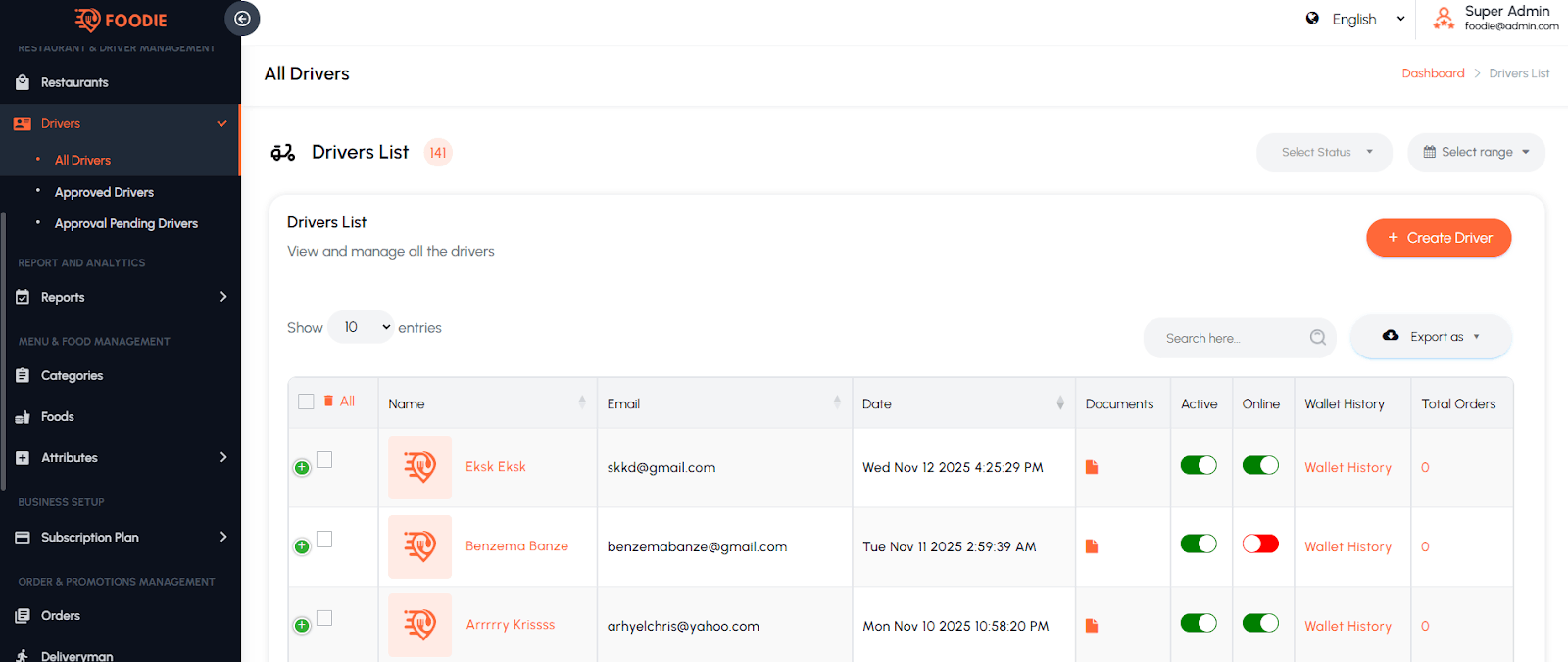This screenshot has height=662, width=1568.
Task: Click the globe language icon
Action: pos(1312,19)
